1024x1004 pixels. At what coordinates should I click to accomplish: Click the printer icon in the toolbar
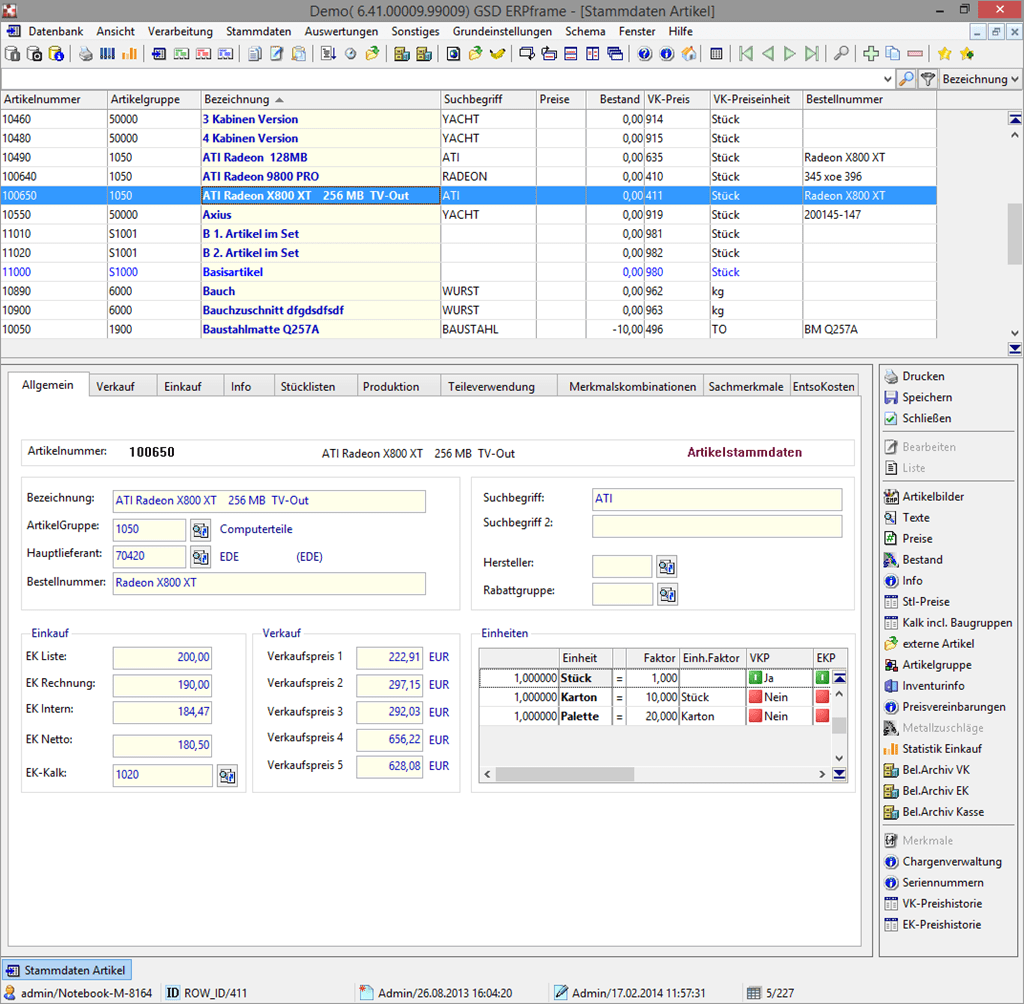click(x=85, y=54)
